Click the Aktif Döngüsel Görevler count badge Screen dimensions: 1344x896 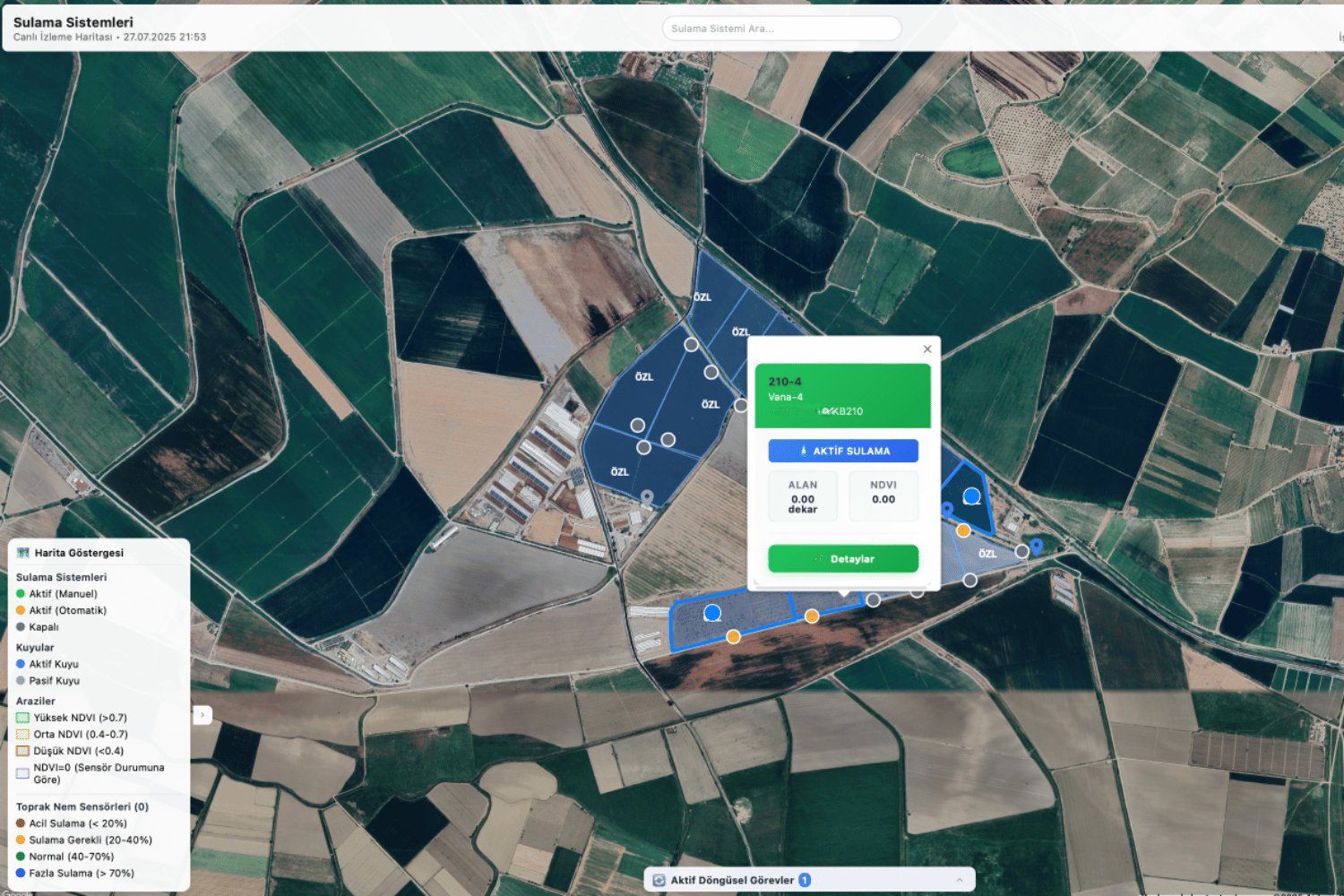(805, 880)
